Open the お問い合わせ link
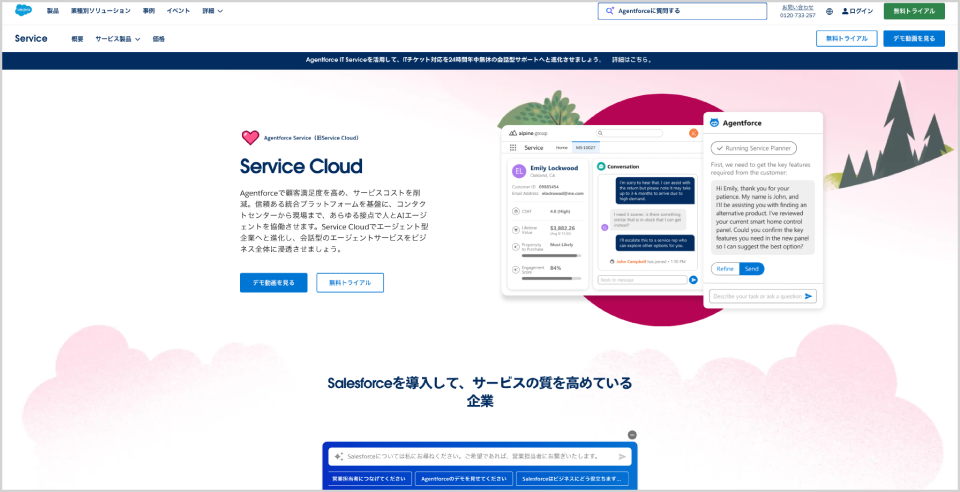This screenshot has width=960, height=492. 797,7
